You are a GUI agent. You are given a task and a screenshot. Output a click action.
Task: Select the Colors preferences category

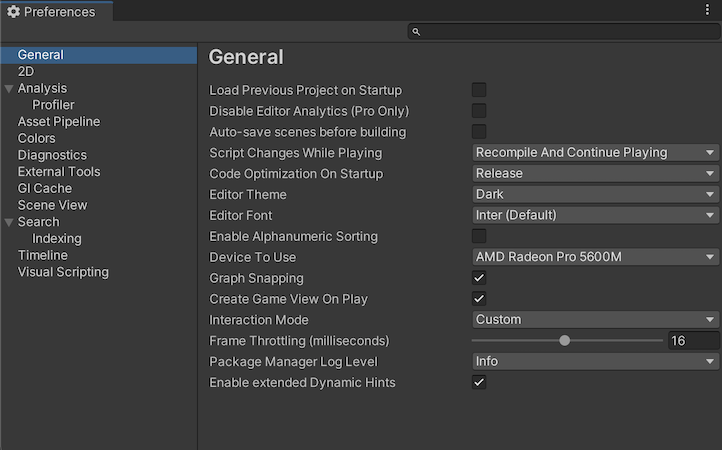pos(37,138)
